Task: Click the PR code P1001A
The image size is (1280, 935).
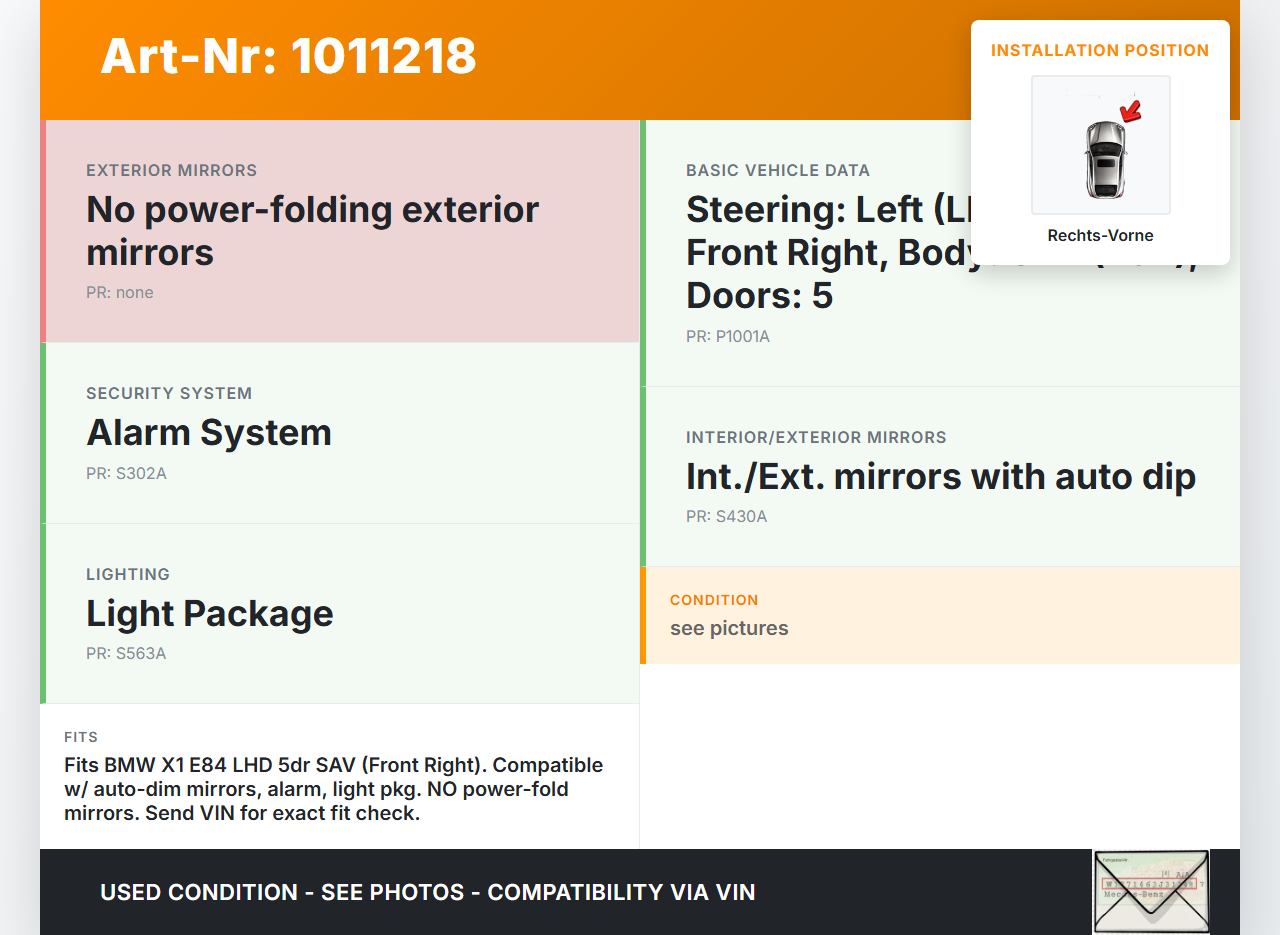Action: [727, 337]
